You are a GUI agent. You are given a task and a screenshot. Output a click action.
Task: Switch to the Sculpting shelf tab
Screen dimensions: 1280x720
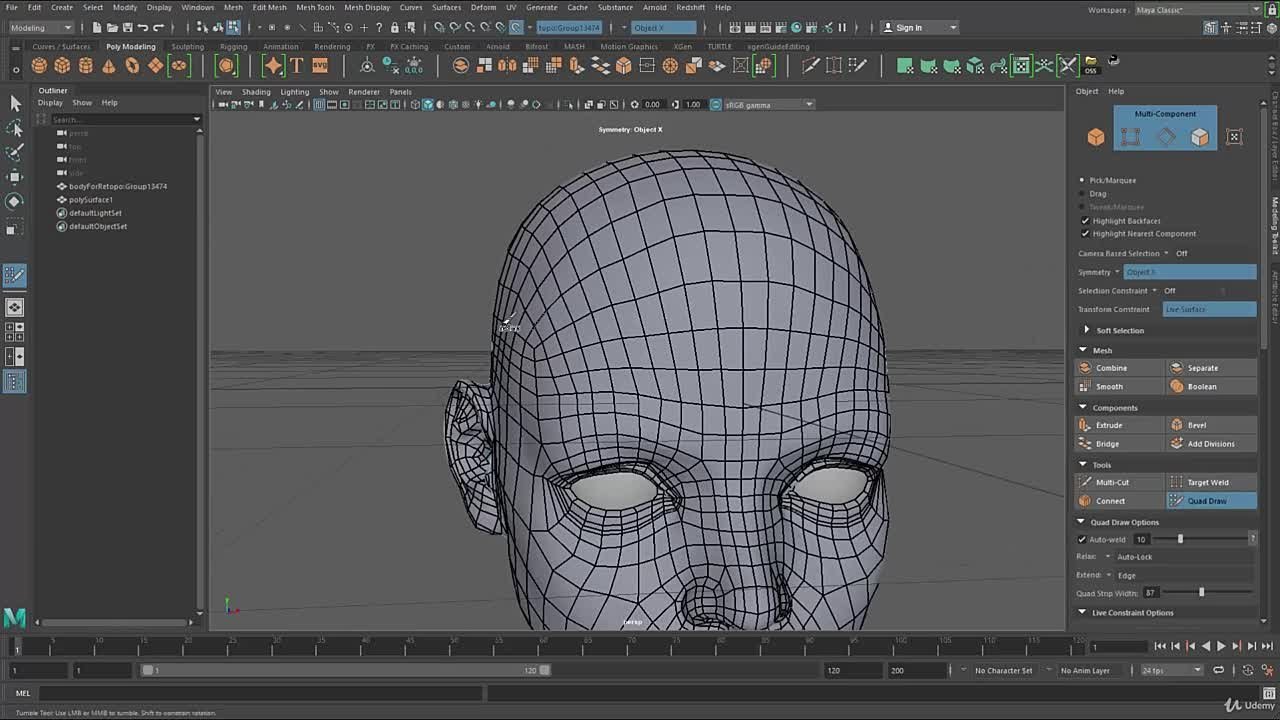click(187, 46)
